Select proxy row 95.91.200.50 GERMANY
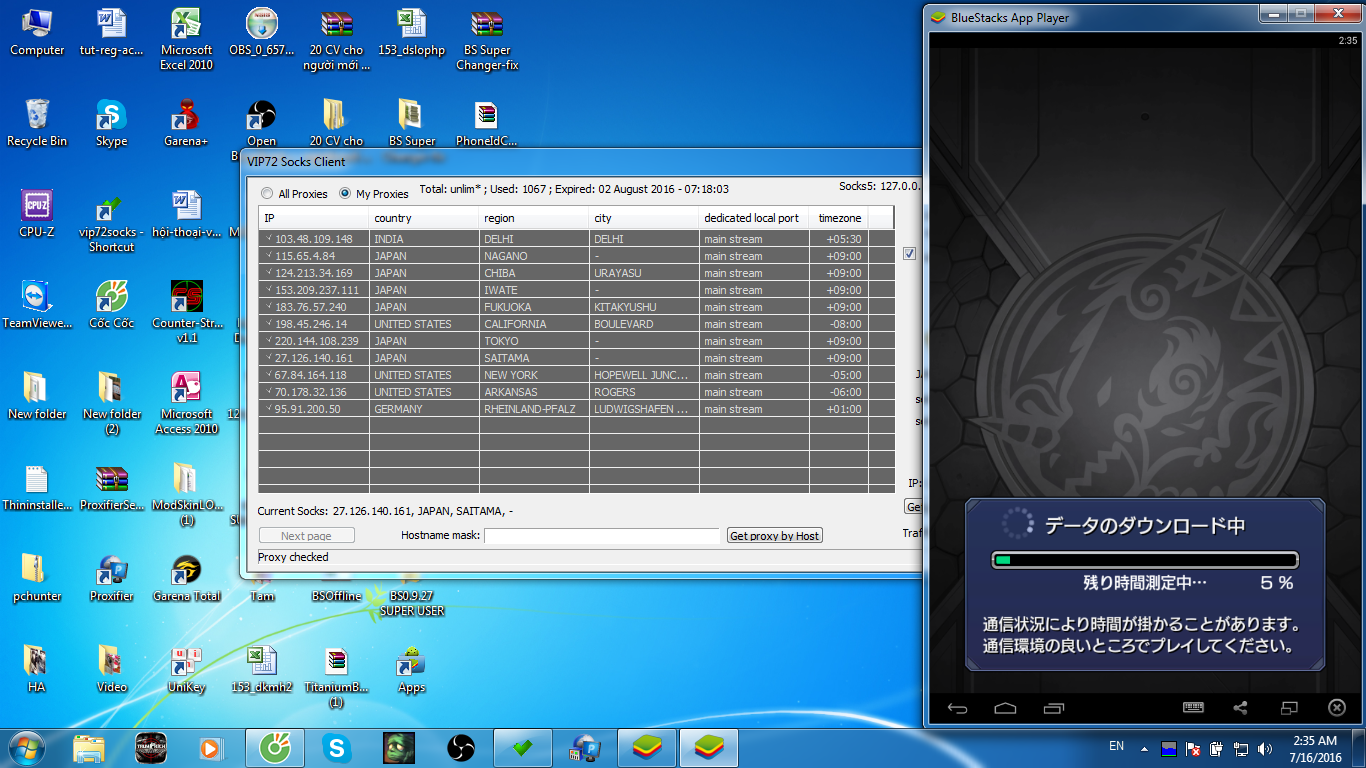This screenshot has width=1366, height=768. (576, 409)
